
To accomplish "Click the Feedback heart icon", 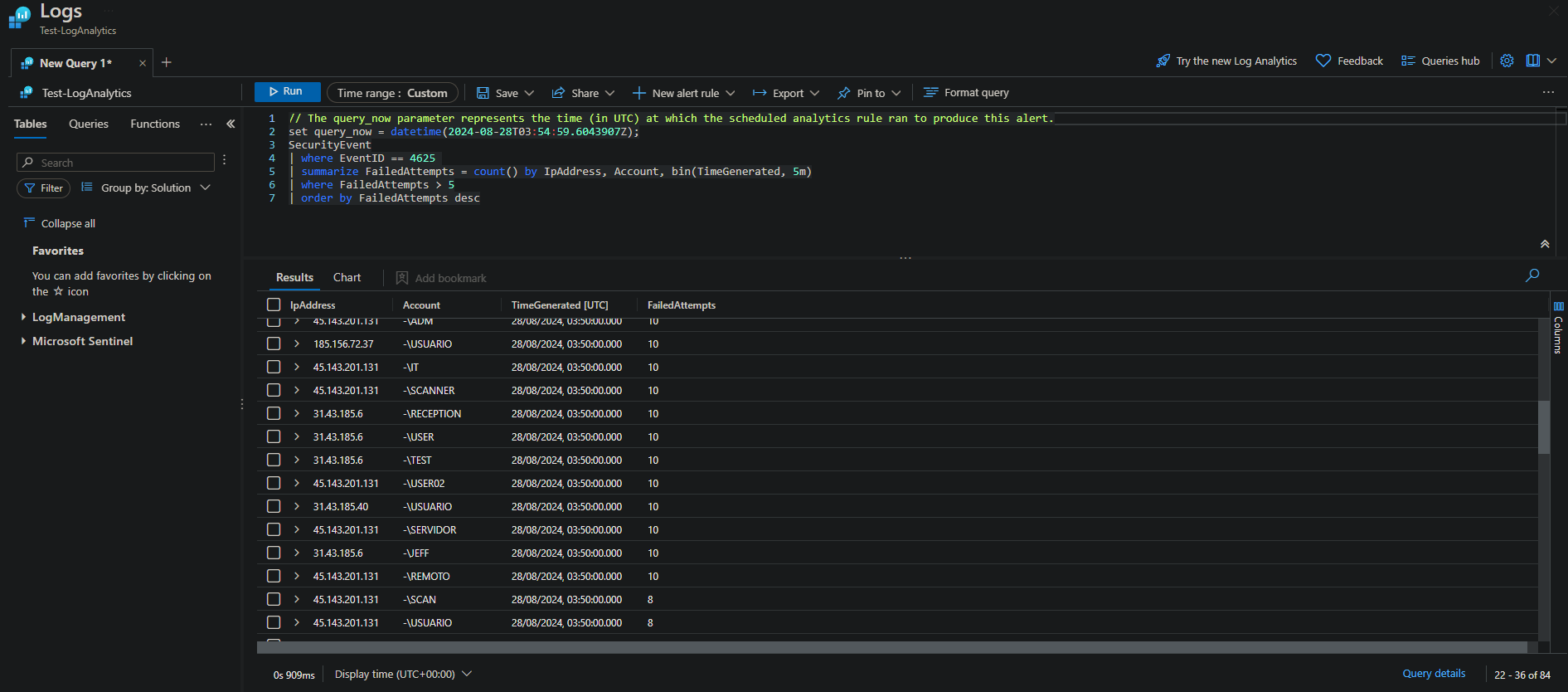I will [x=1323, y=61].
